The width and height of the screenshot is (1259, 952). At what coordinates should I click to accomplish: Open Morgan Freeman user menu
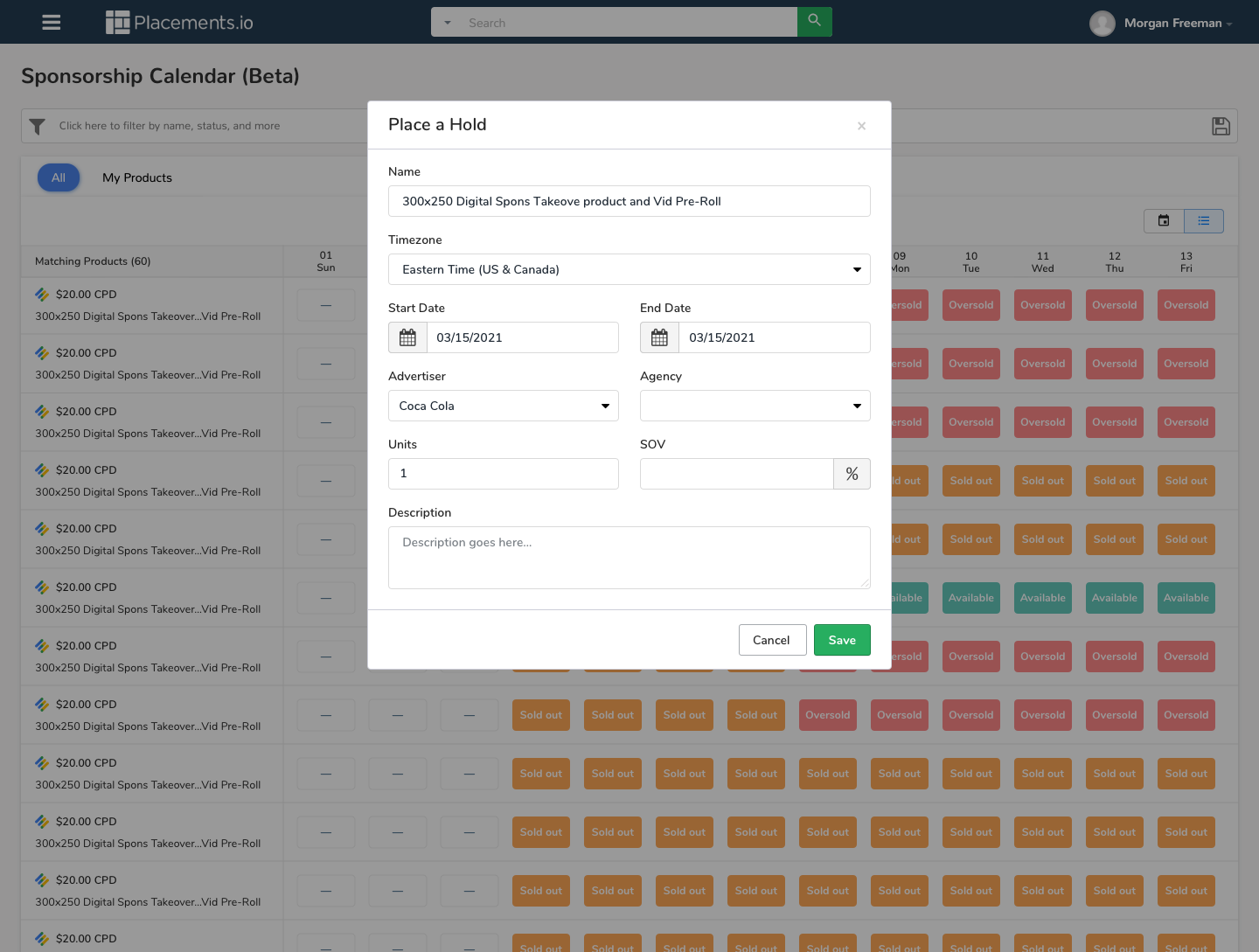pos(1161,23)
